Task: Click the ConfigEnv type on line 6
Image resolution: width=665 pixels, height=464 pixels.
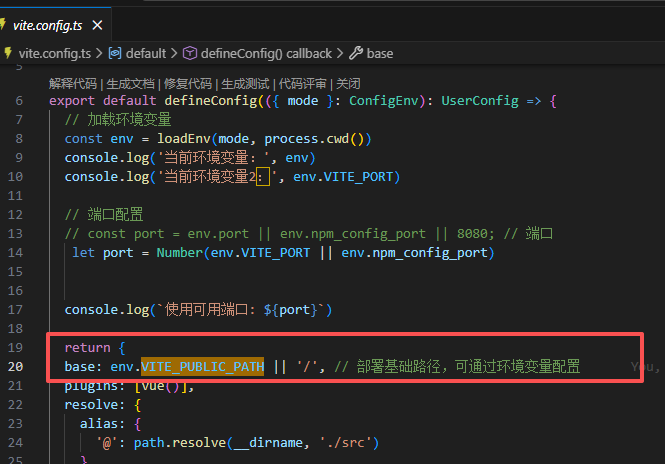Action: 383,101
